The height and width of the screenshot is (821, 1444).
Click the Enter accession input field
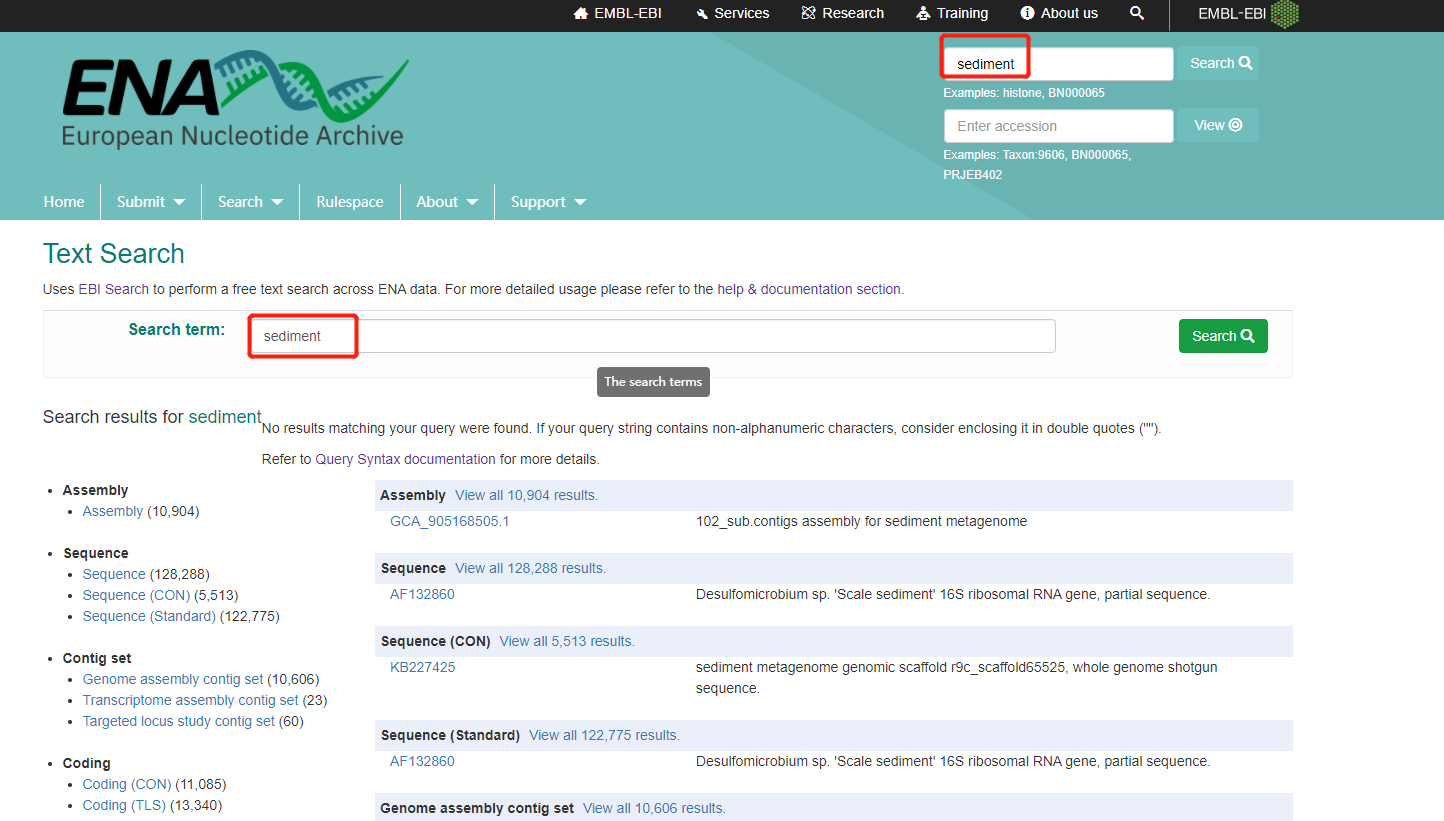point(1058,124)
